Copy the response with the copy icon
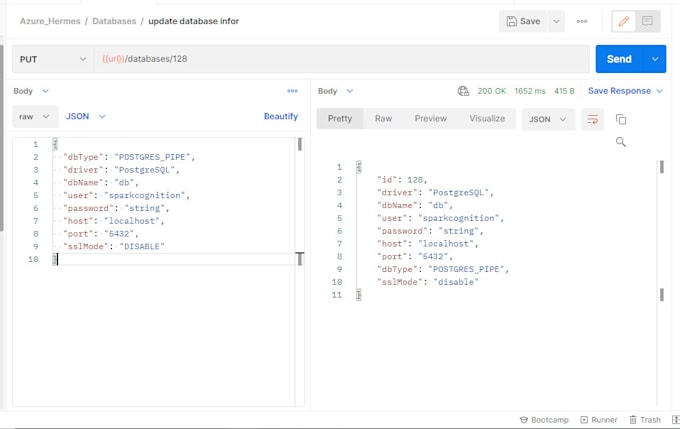Viewport: 680px width, 429px height. pos(621,119)
